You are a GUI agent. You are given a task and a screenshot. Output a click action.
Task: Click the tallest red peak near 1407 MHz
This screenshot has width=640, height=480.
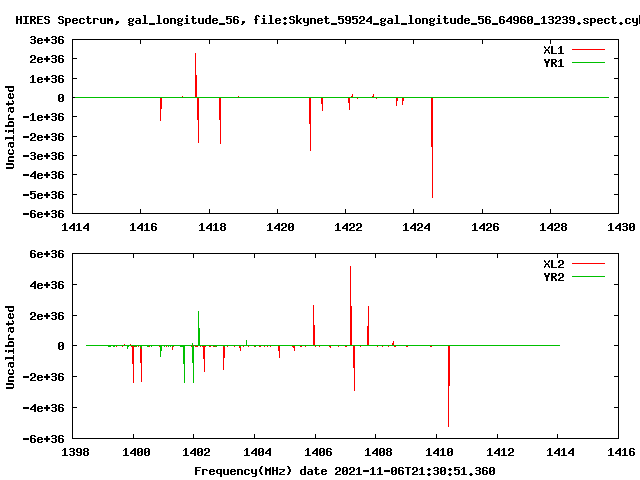coord(351,306)
